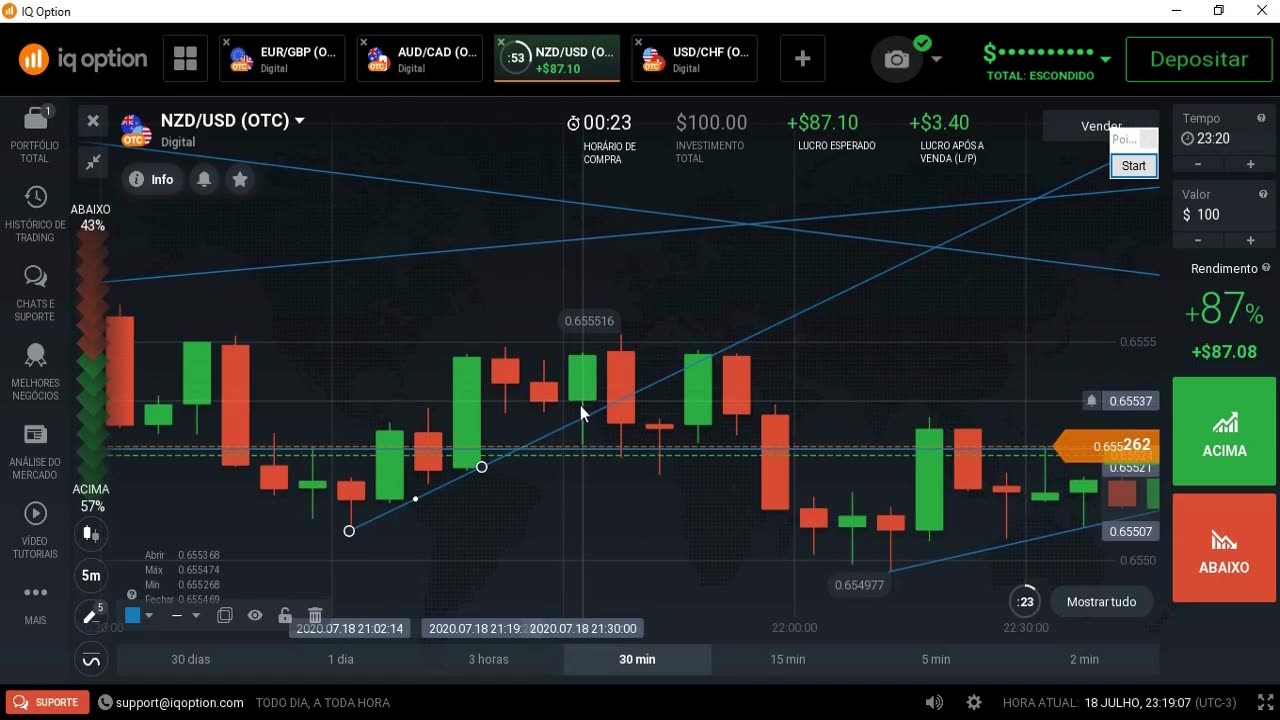Screen dimensions: 1280x720
Task: Click the blue line color swatch
Action: click(132, 616)
